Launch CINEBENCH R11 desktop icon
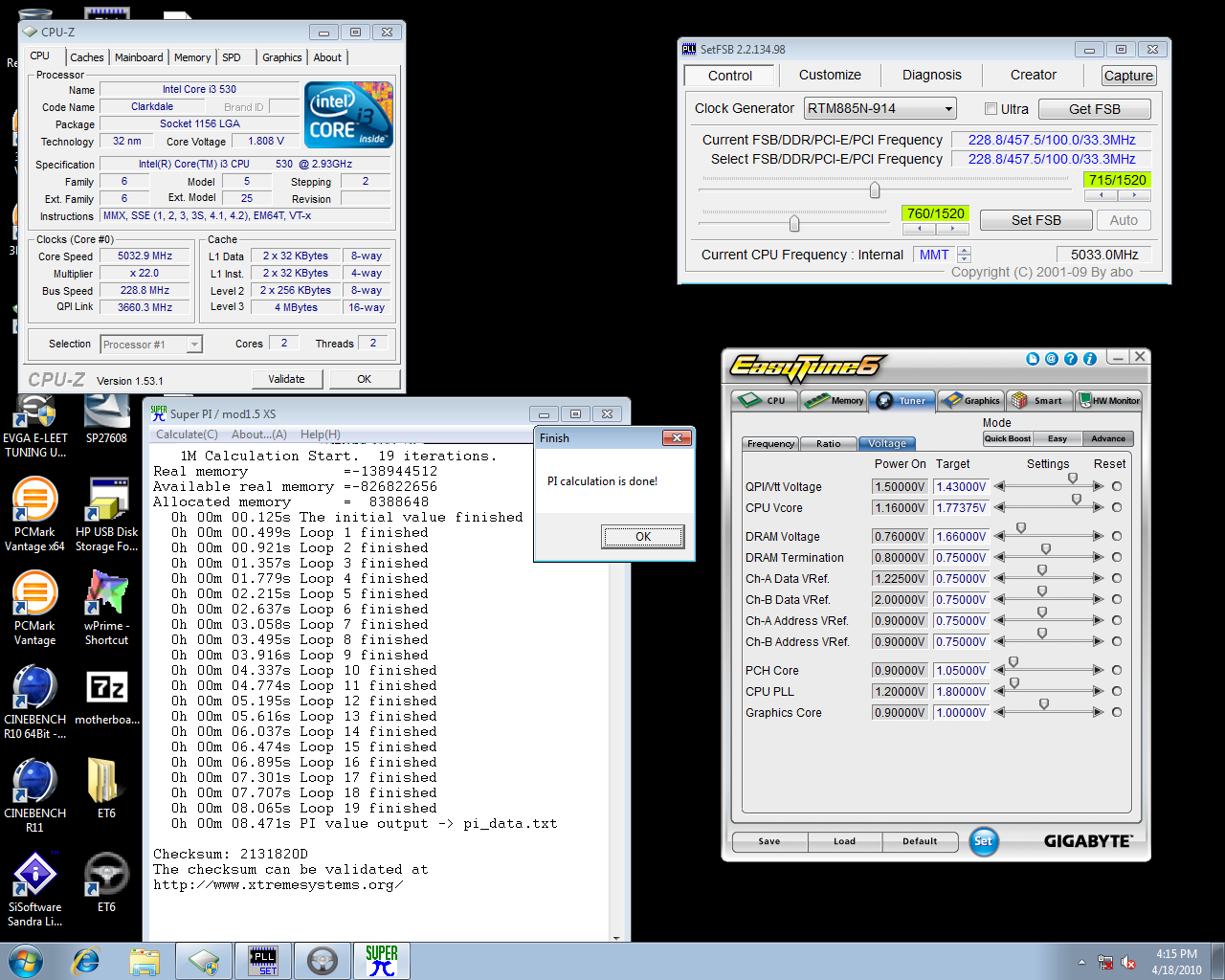This screenshot has height=980, width=1225. click(34, 795)
